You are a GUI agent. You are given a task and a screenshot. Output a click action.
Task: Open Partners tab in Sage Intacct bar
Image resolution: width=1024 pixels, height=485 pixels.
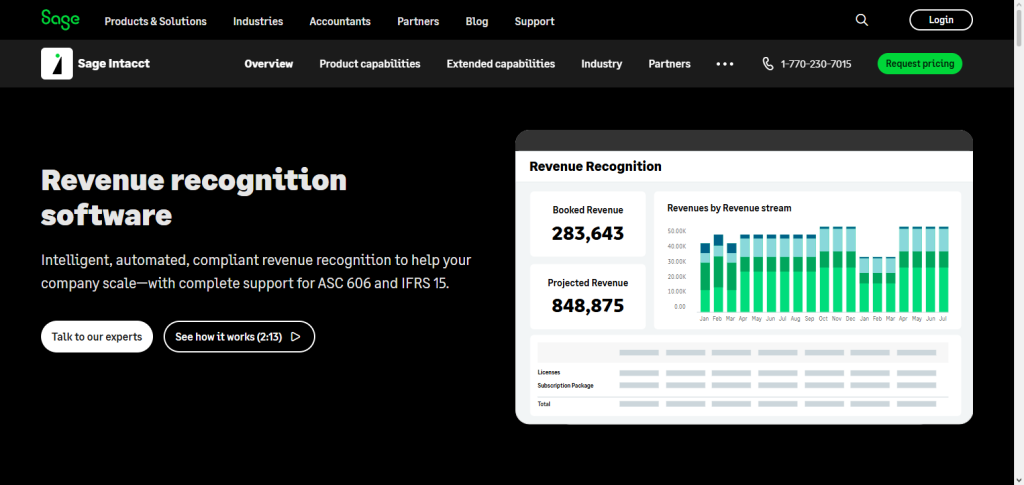coord(669,64)
